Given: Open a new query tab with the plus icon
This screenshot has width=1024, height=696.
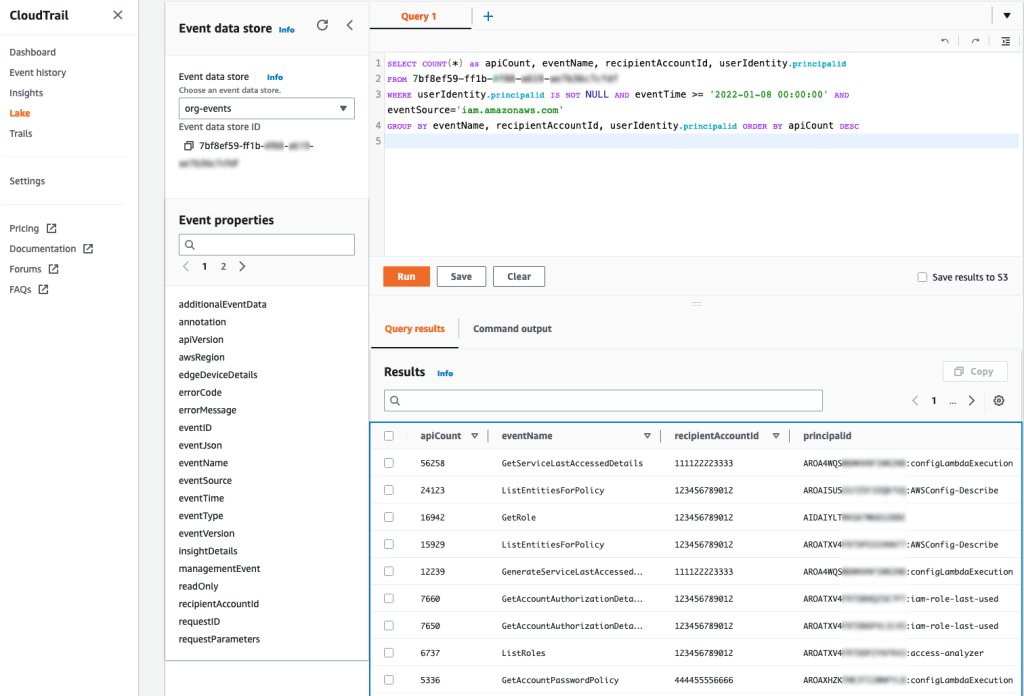Looking at the screenshot, I should (x=486, y=17).
